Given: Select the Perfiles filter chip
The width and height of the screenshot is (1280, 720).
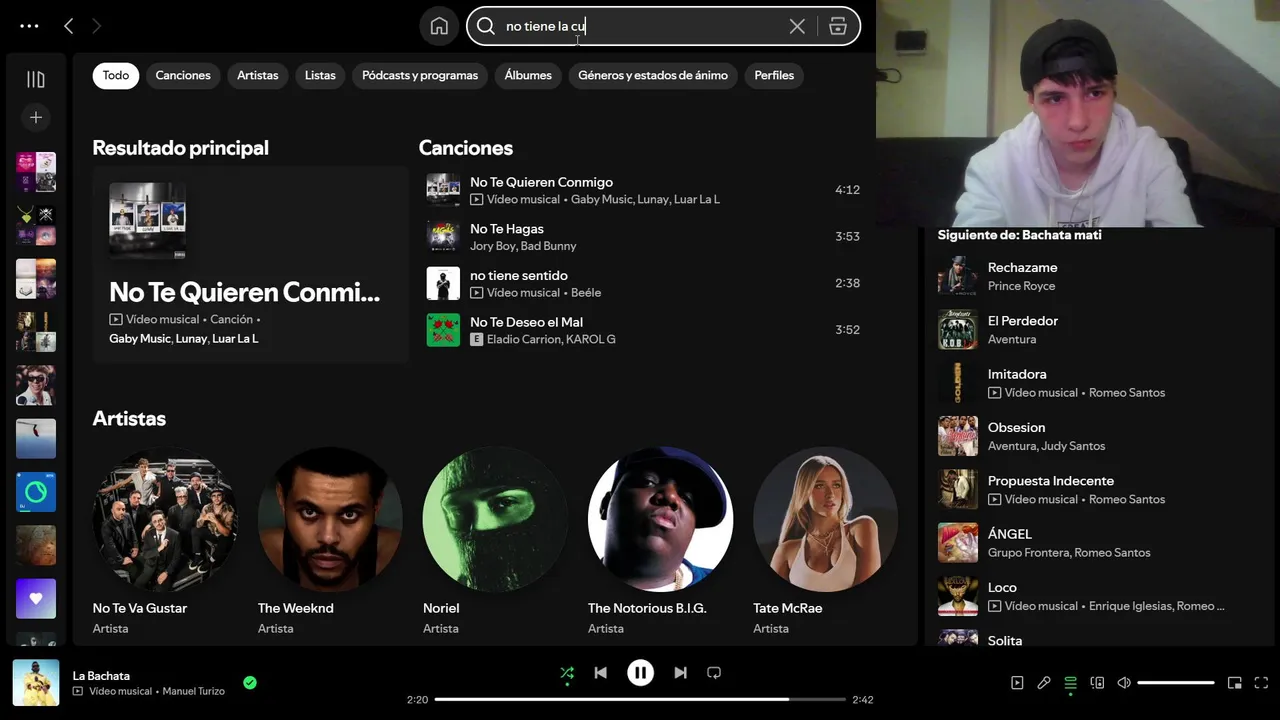Looking at the screenshot, I should [x=774, y=75].
